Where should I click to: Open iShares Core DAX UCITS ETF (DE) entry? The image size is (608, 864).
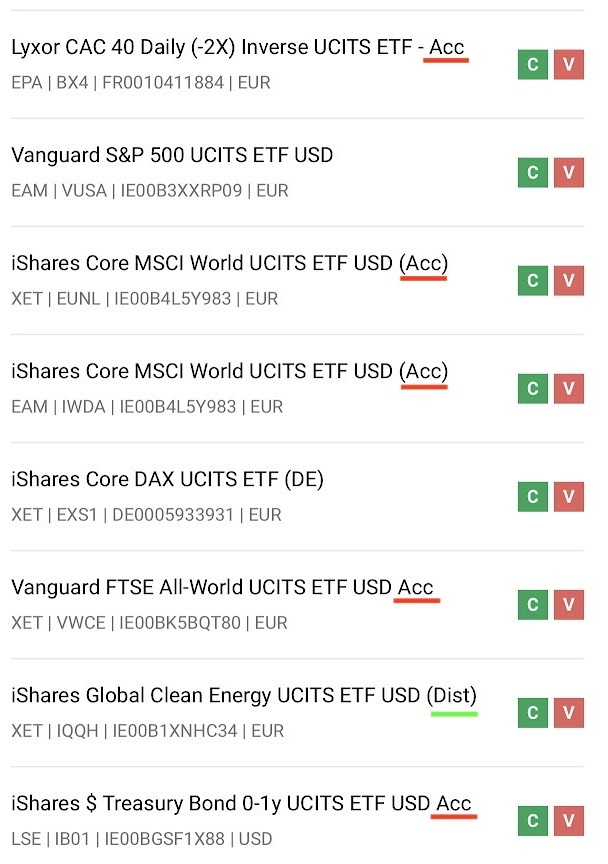coord(167,480)
